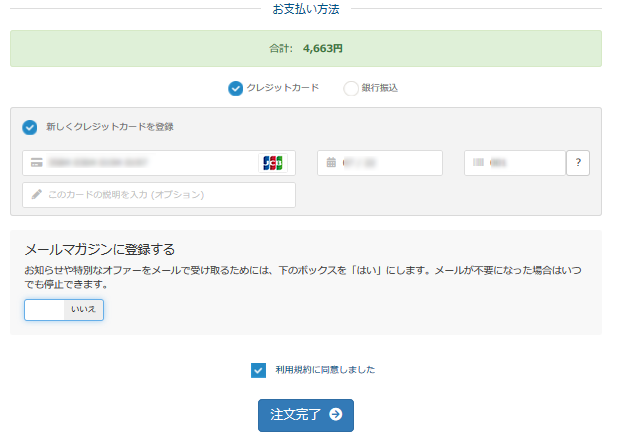
Task: Choose 新しくクレジットカードを登録 option
Action: pyautogui.click(x=30, y=127)
